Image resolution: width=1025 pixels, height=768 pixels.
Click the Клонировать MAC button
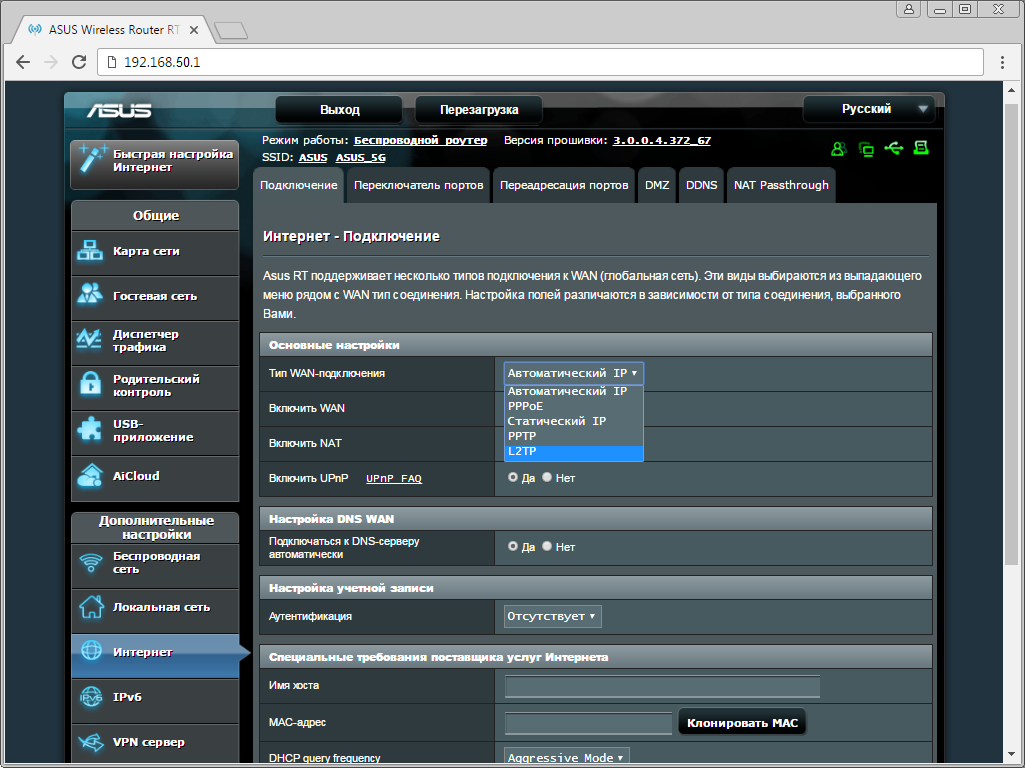742,723
